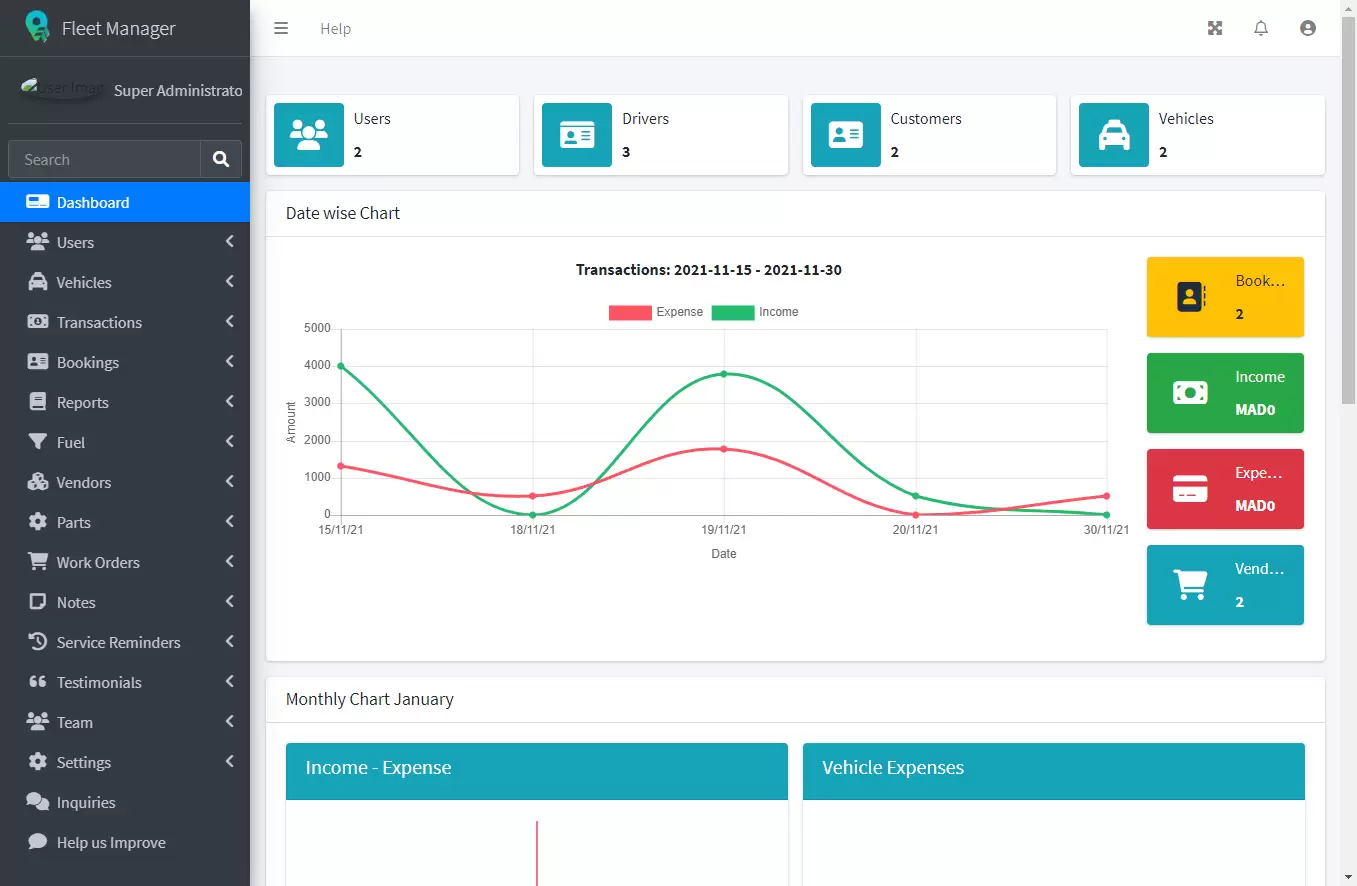Screen dimensions: 1357x886
Task: Click the Parts gear icon in sidebar
Action: pyautogui.click(x=38, y=522)
